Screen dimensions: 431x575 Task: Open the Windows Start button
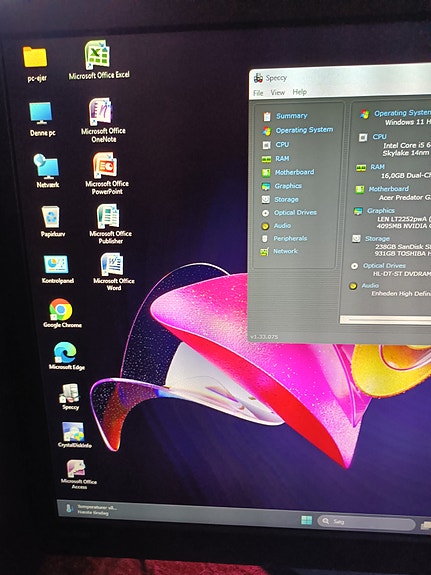306,520
